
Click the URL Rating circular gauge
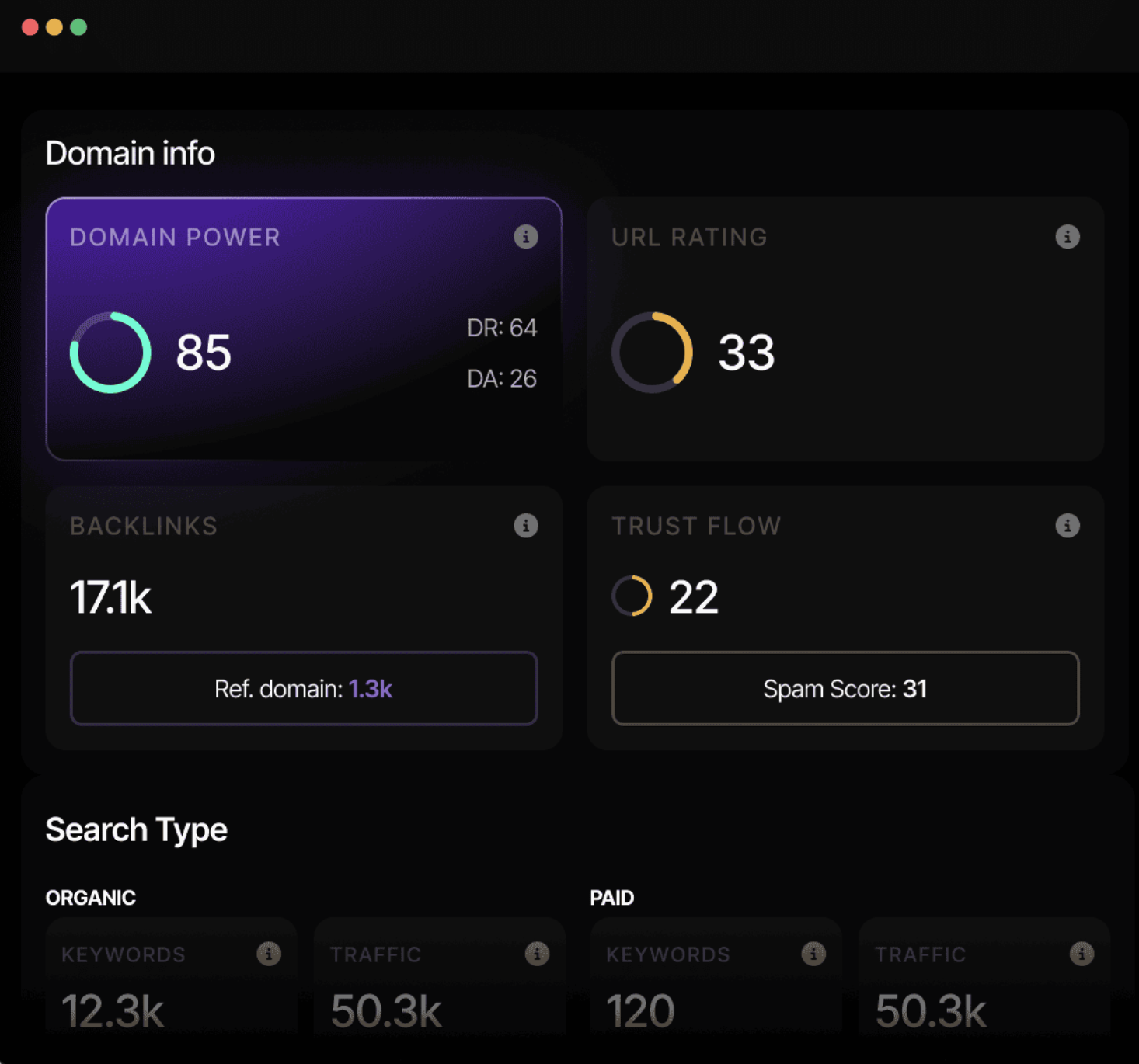coord(652,353)
